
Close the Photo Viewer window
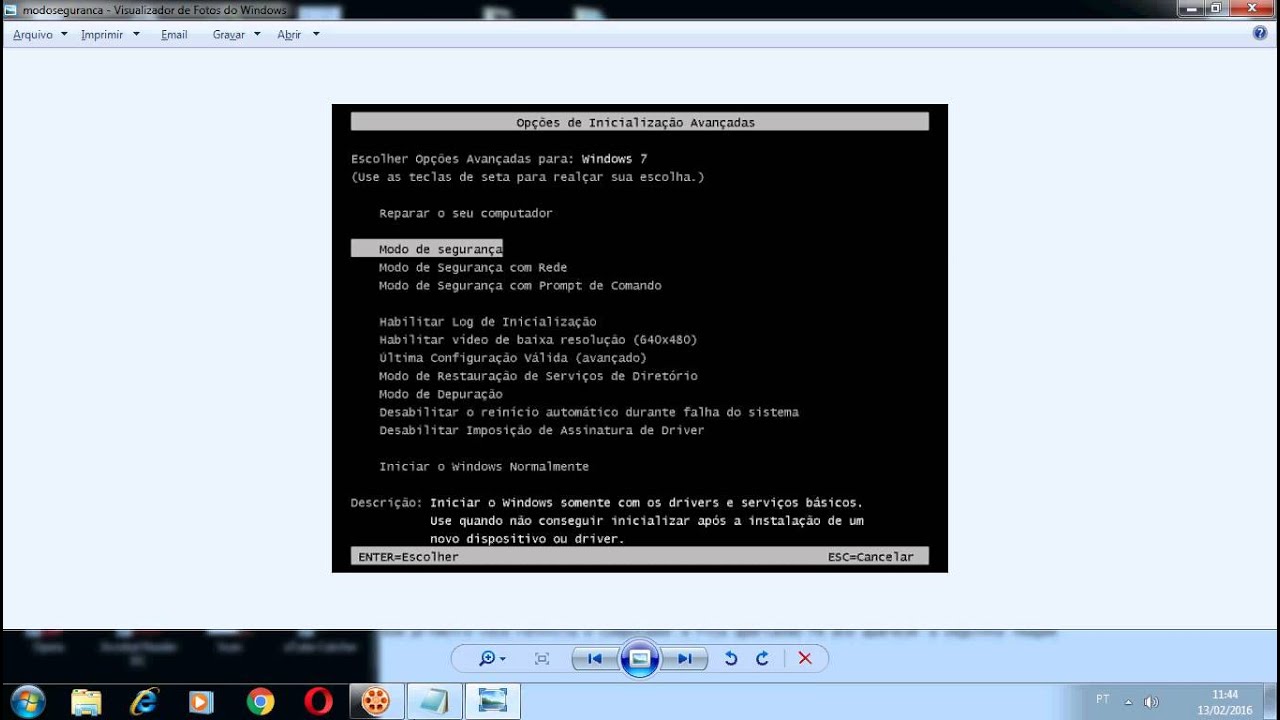coord(1253,8)
